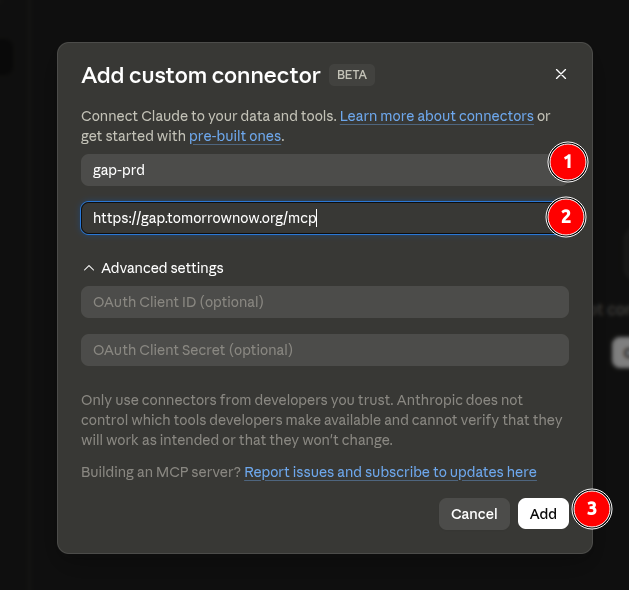Open Learn more about connectors link
The image size is (629, 590).
coord(436,116)
